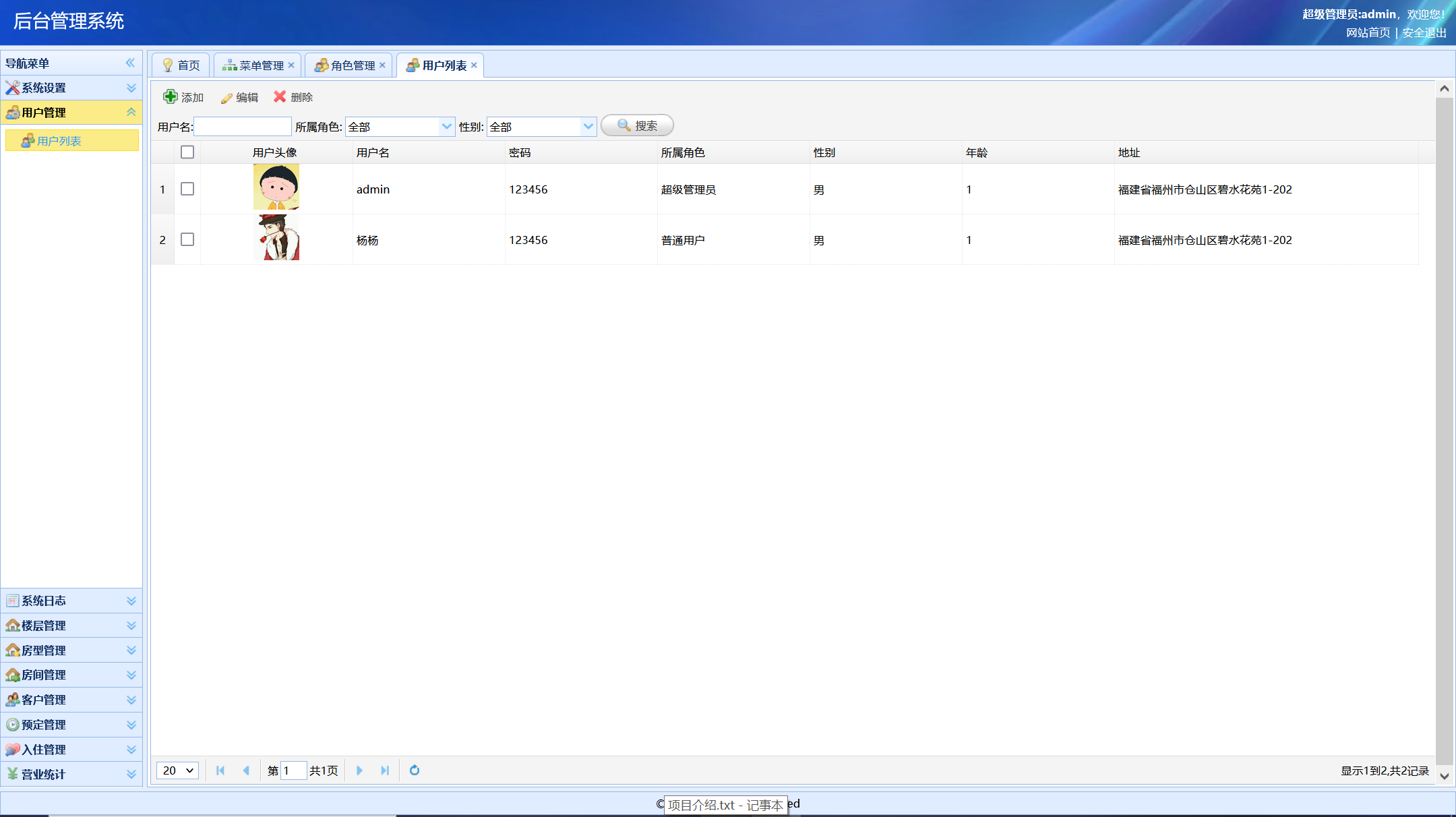This screenshot has height=817, width=1456.
Task: Click the magnifier Search button
Action: (637, 126)
